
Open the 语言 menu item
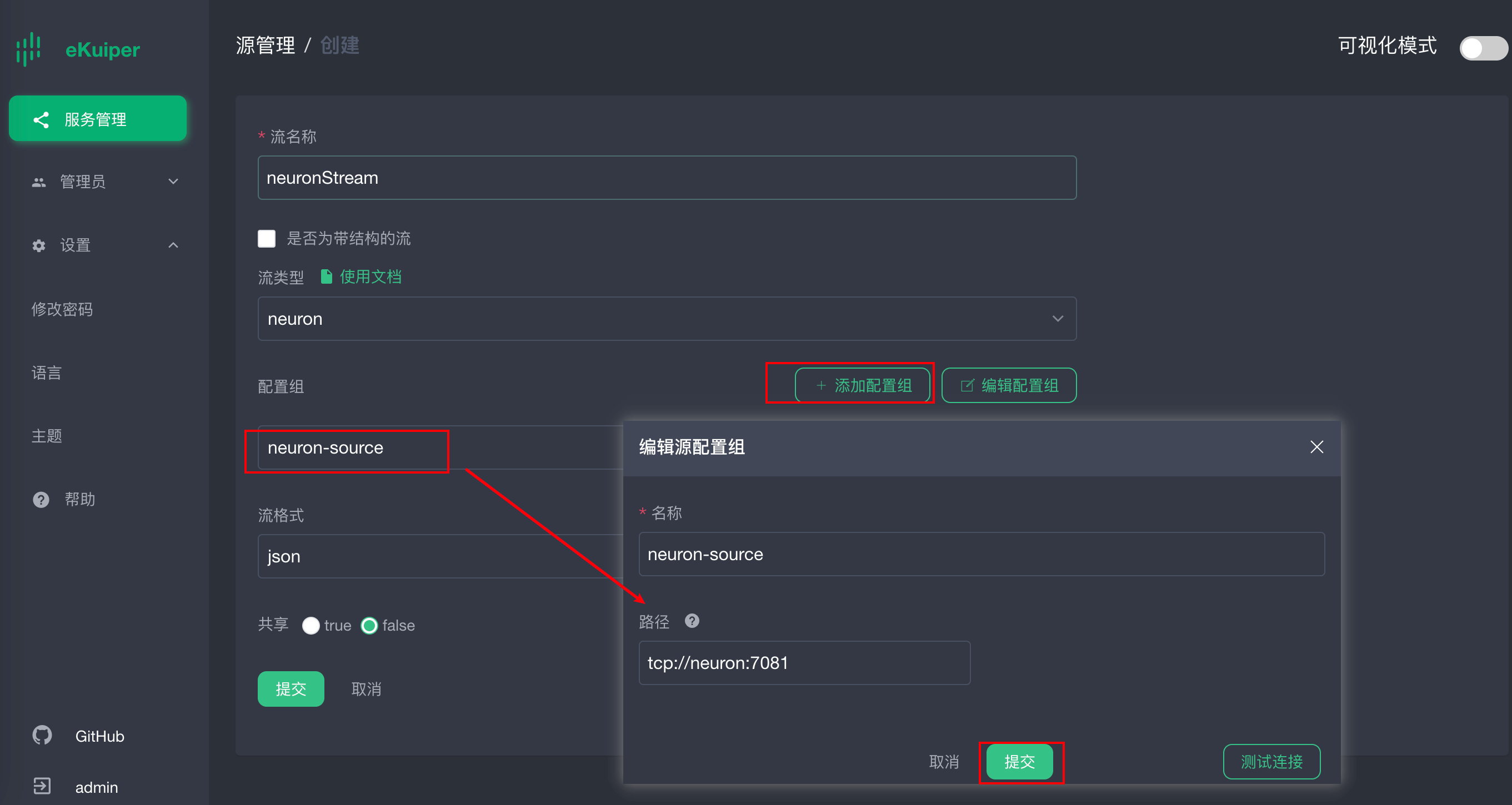46,373
